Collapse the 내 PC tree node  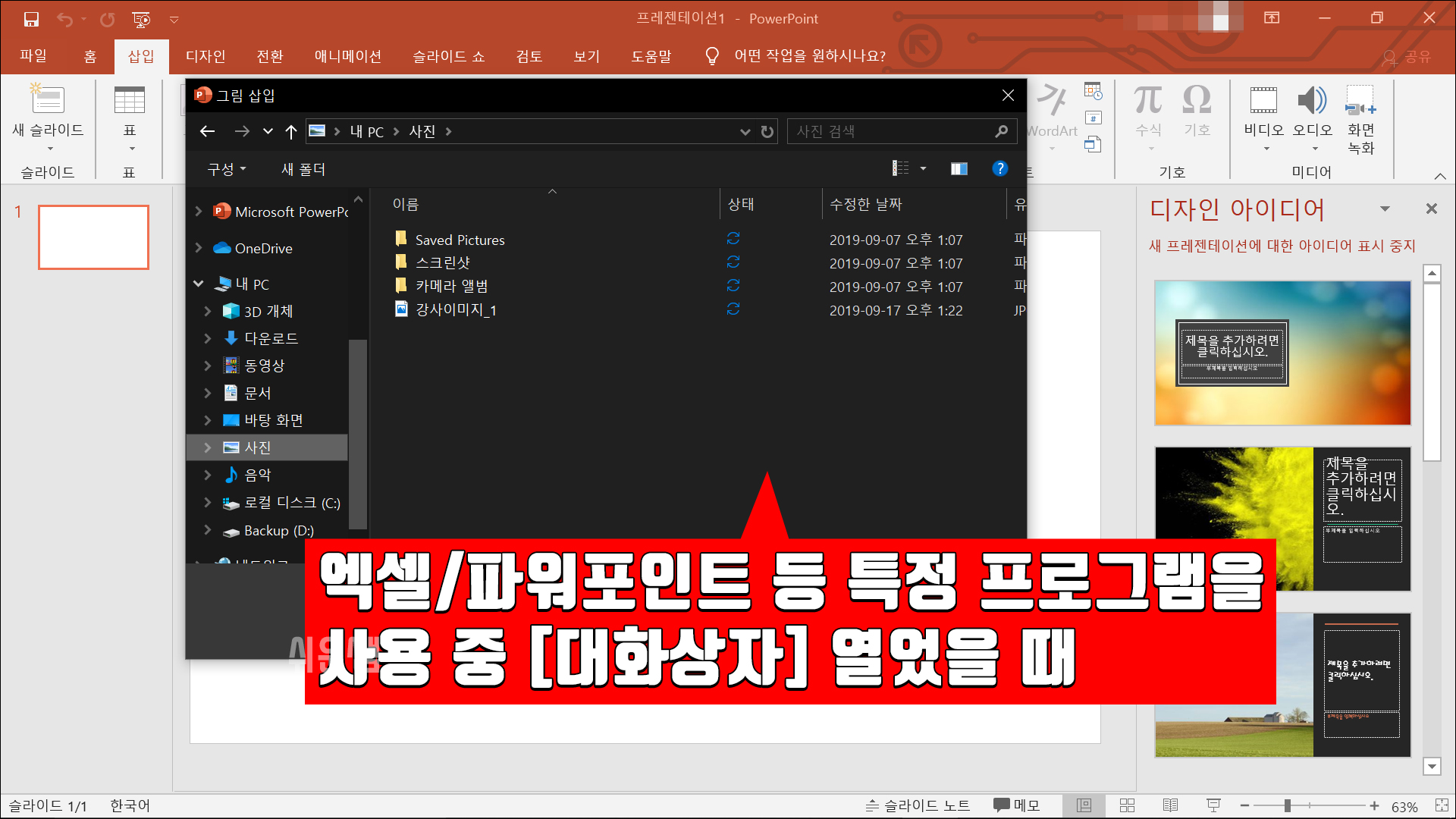coord(199,284)
